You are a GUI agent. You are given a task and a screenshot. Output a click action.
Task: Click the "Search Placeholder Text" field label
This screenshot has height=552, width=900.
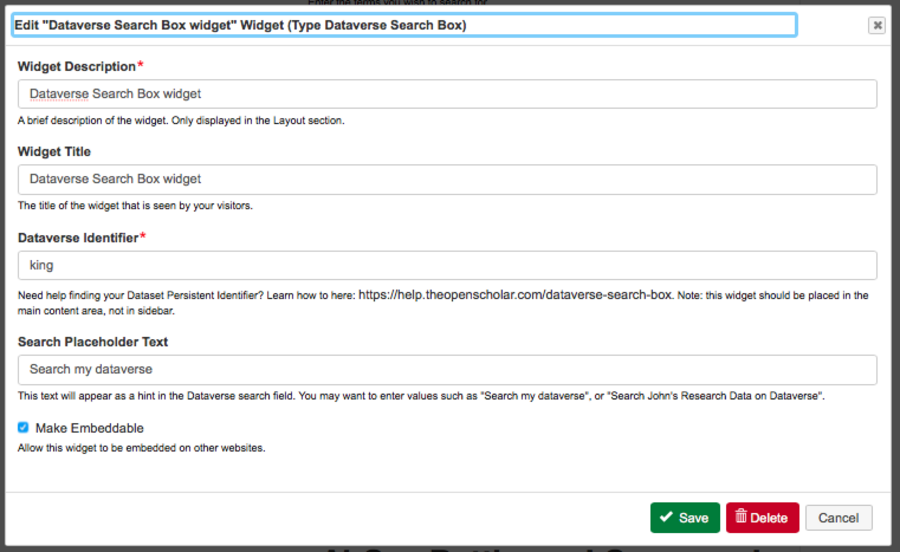(x=93, y=341)
